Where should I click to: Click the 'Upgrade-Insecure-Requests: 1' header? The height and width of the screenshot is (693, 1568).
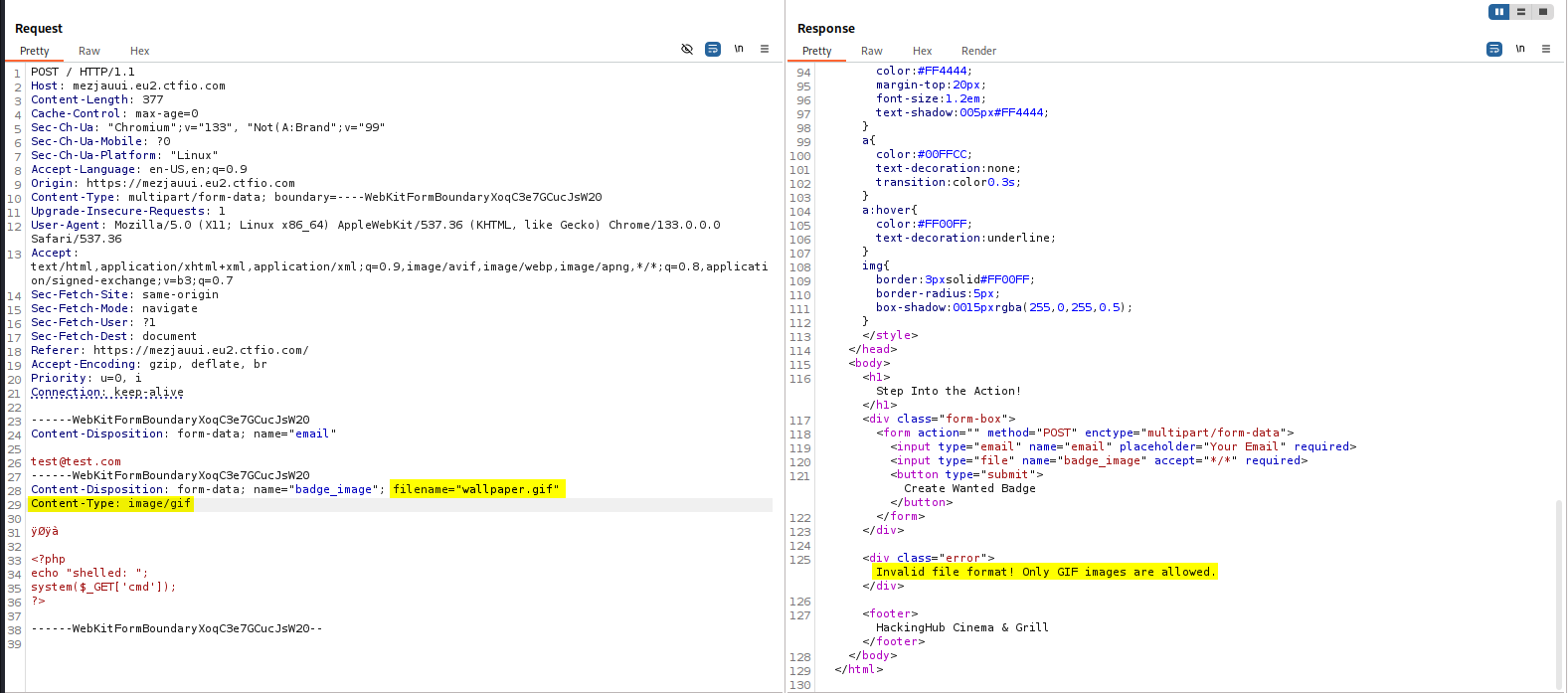tap(128, 211)
